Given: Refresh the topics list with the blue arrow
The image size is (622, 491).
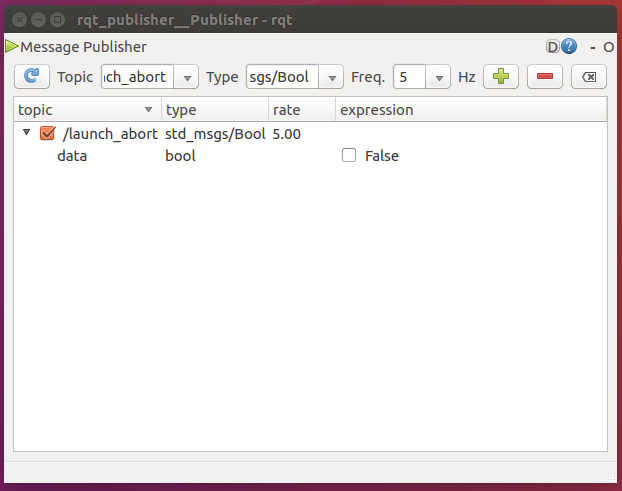Looking at the screenshot, I should point(32,77).
